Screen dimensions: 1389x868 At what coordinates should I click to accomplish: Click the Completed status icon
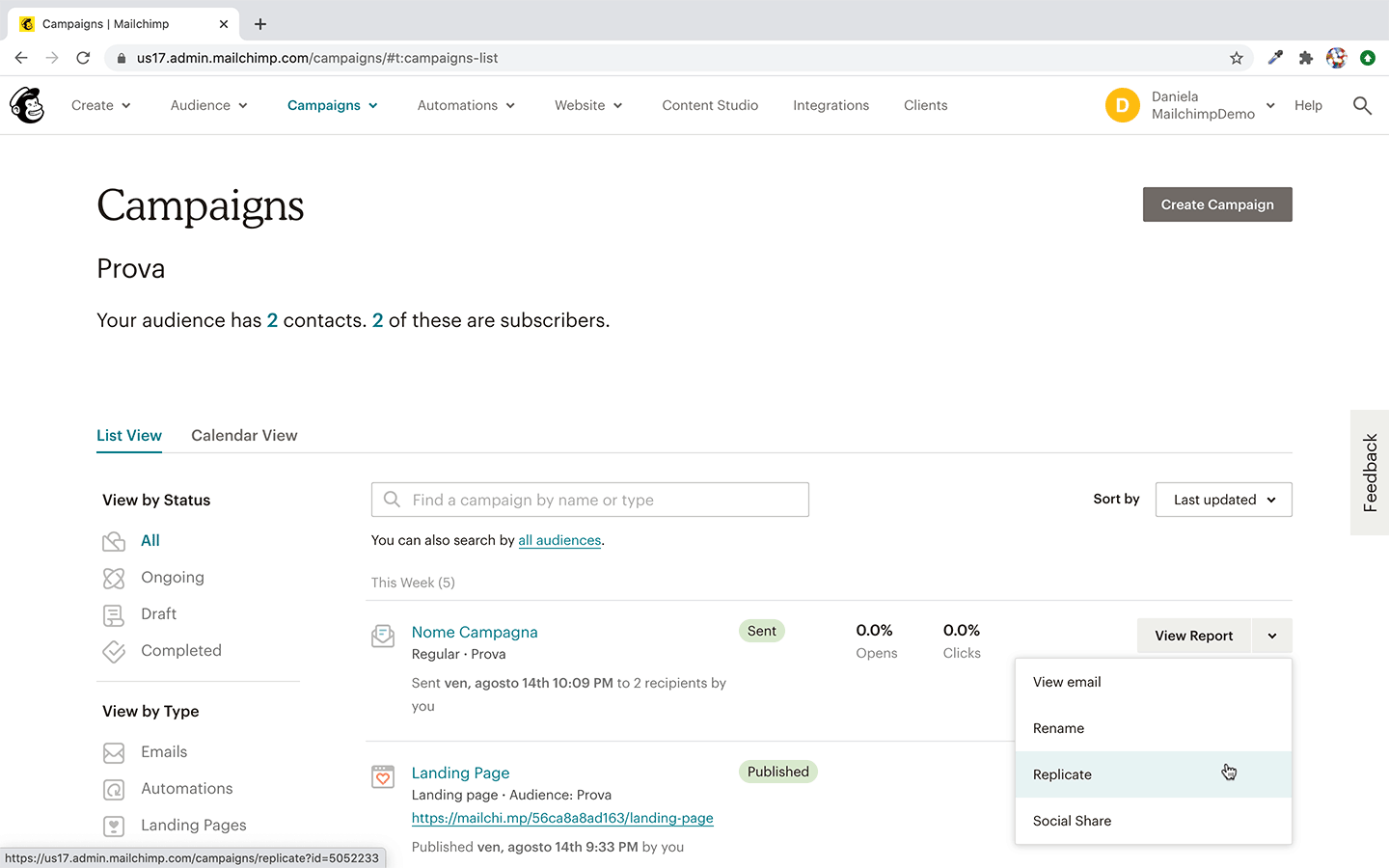114,651
